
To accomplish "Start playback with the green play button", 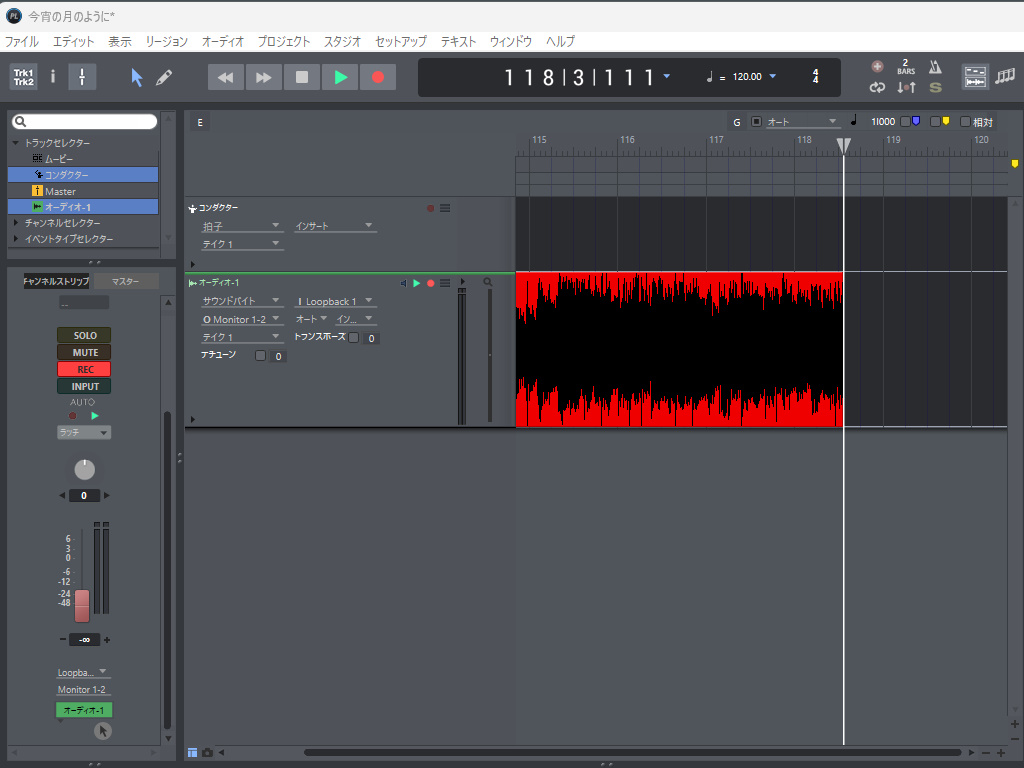I will (340, 77).
